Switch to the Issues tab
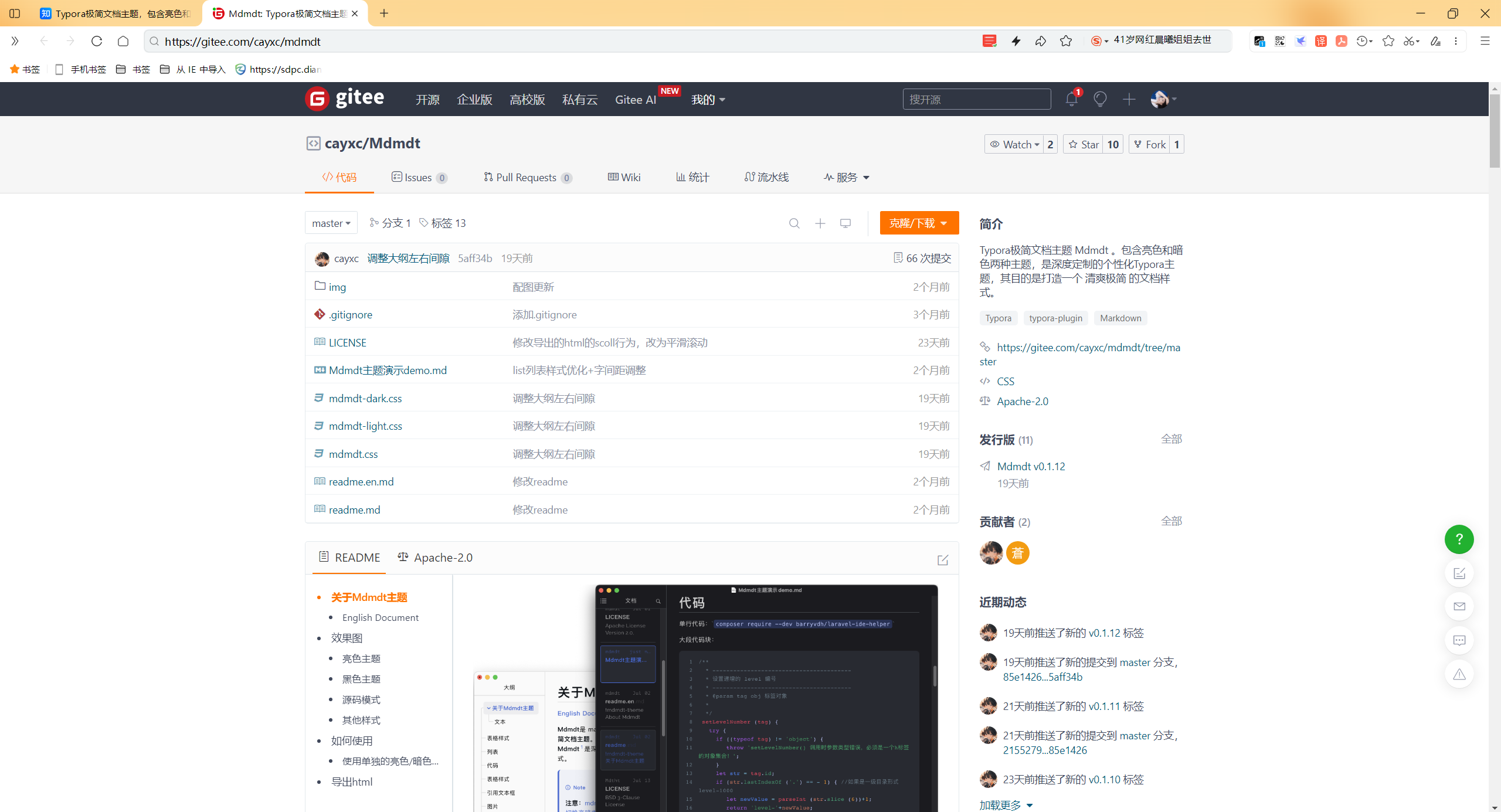Screen dimensions: 1501x812 click(419, 177)
